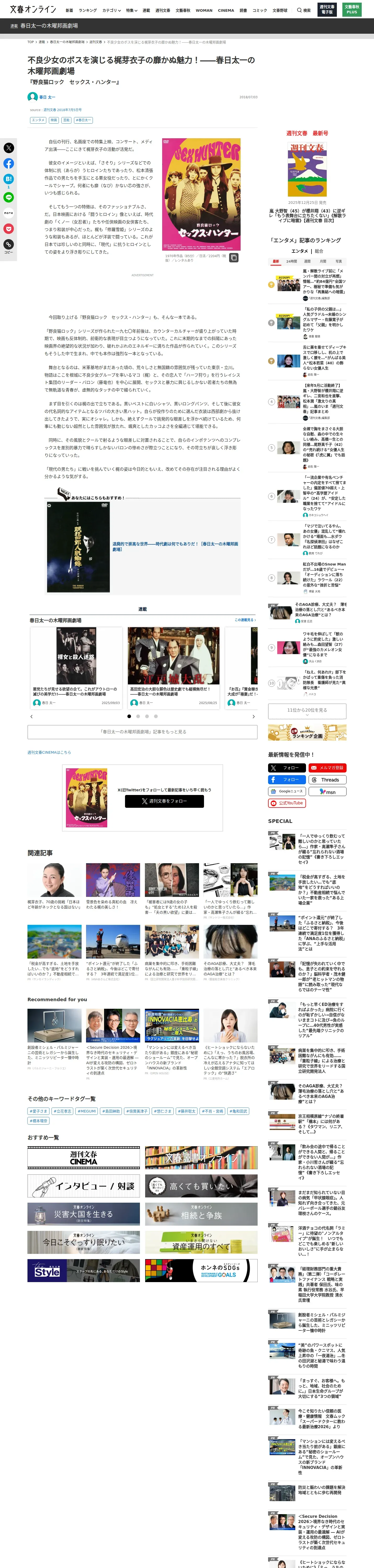The image size is (374, 1568).
Task: Click the #春日太一 article tag
Action: click(x=83, y=120)
